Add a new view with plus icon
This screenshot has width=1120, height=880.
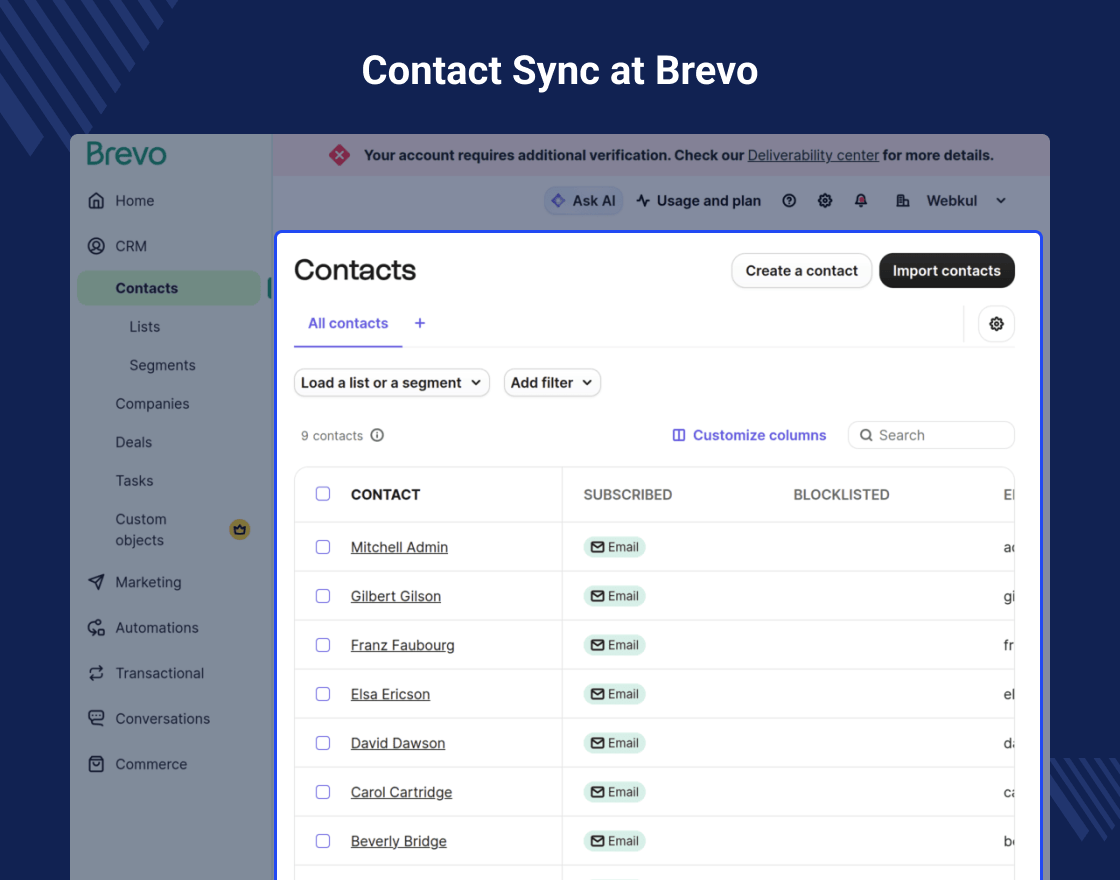tap(420, 324)
